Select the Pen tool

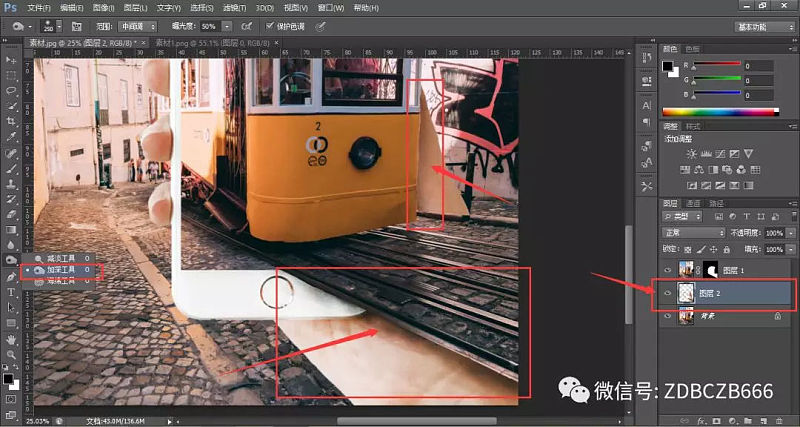point(10,277)
